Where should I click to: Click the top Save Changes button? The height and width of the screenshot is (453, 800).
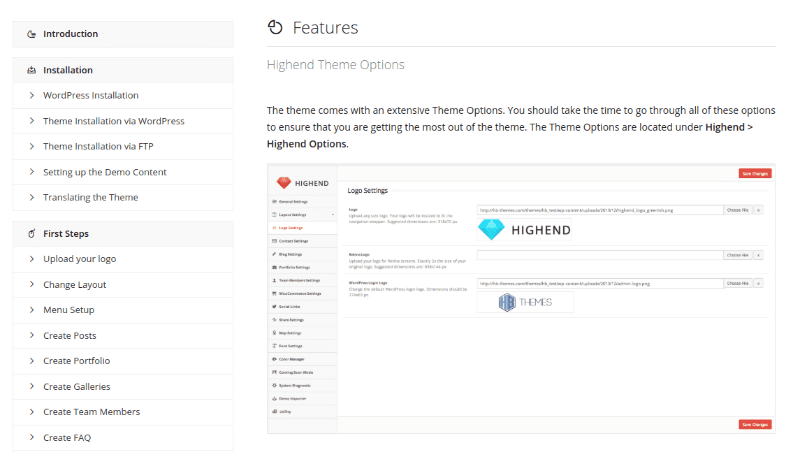[755, 173]
